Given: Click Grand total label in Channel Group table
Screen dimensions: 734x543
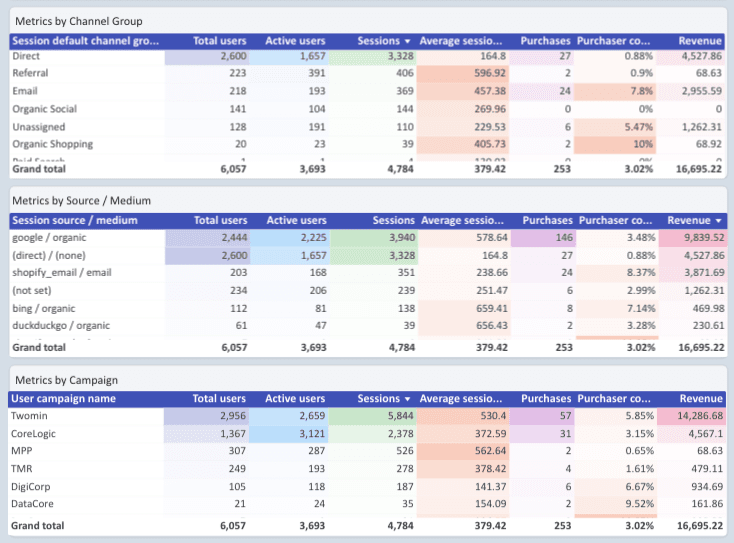Looking at the screenshot, I should 39,169.
